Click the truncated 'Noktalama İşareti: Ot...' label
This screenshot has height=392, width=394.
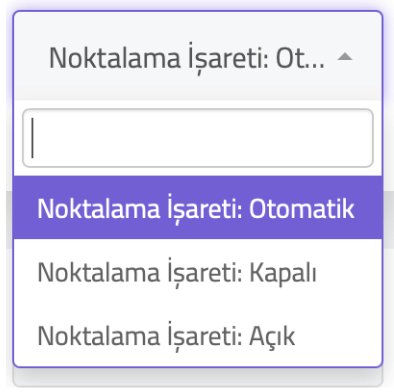point(187,58)
